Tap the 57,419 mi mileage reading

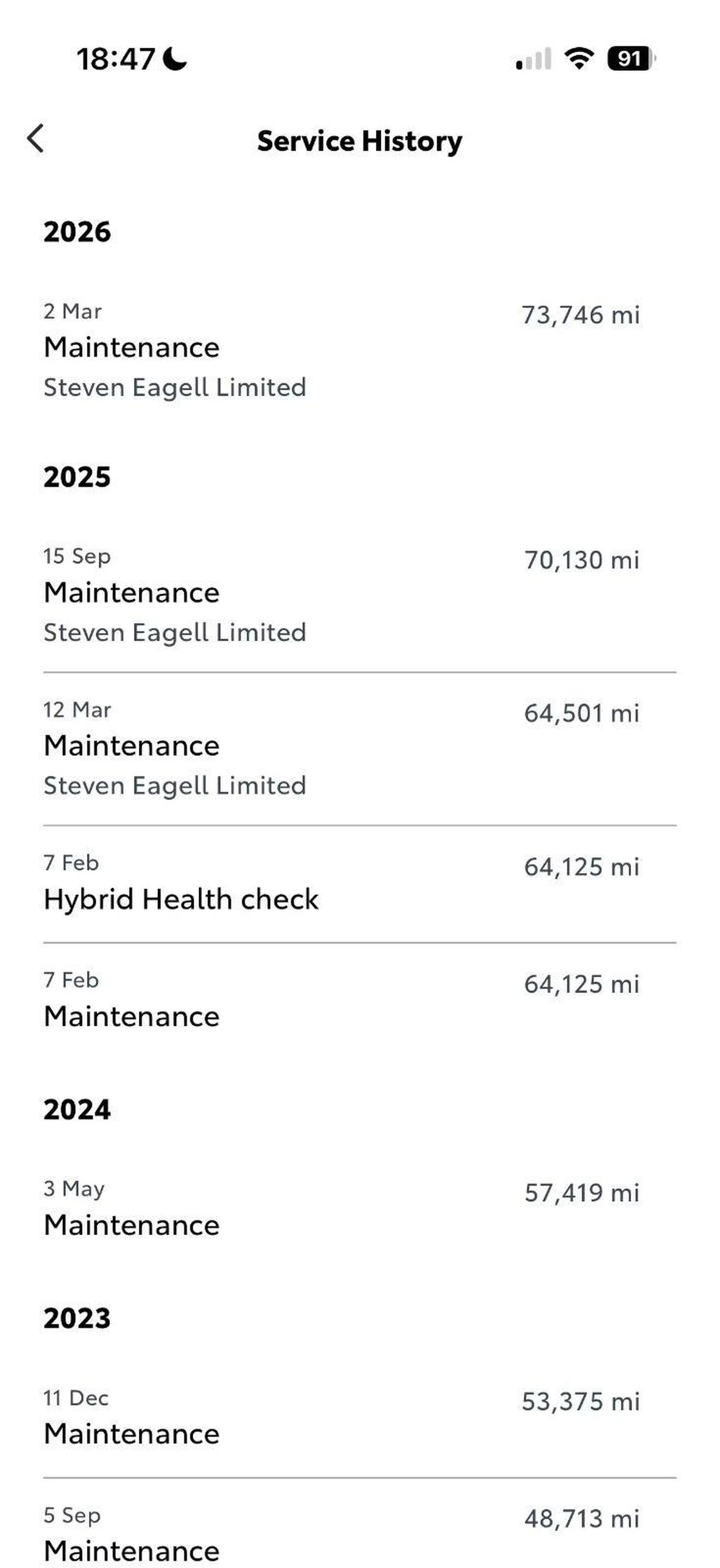582,1192
